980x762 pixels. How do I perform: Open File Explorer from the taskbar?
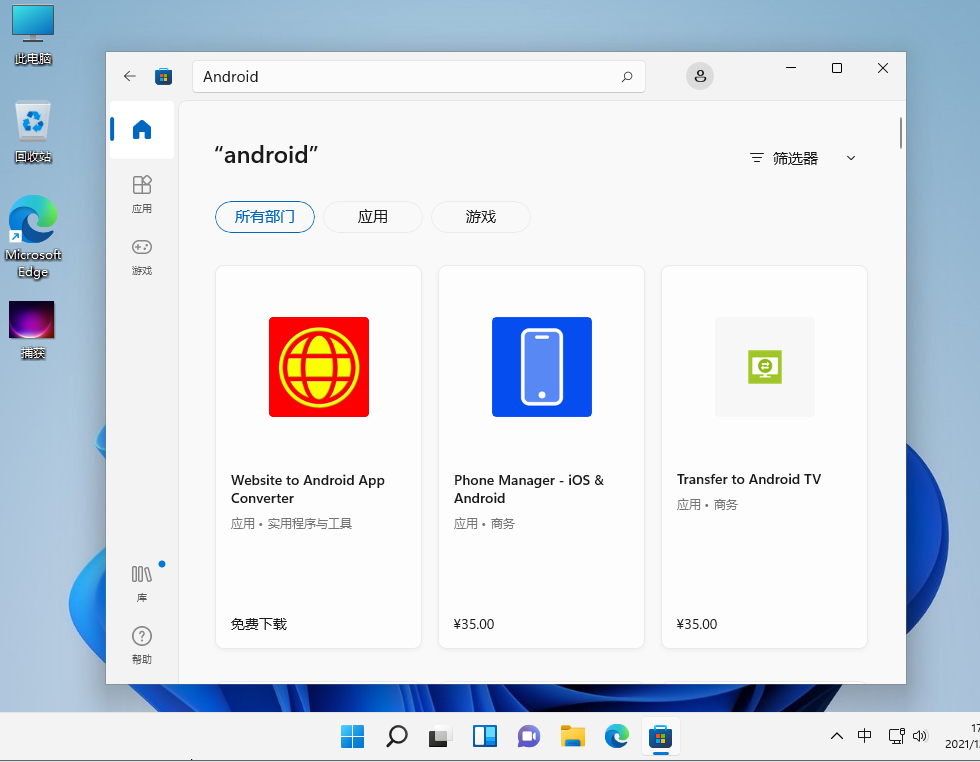(x=572, y=737)
